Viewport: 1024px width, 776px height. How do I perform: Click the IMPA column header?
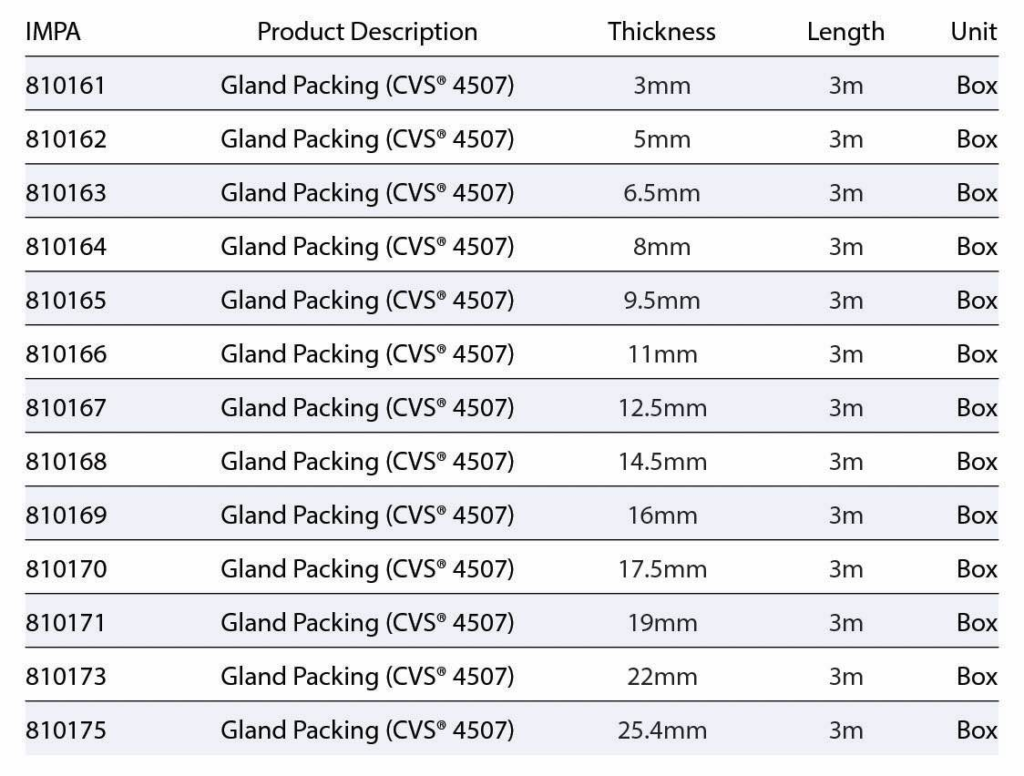[x=53, y=32]
